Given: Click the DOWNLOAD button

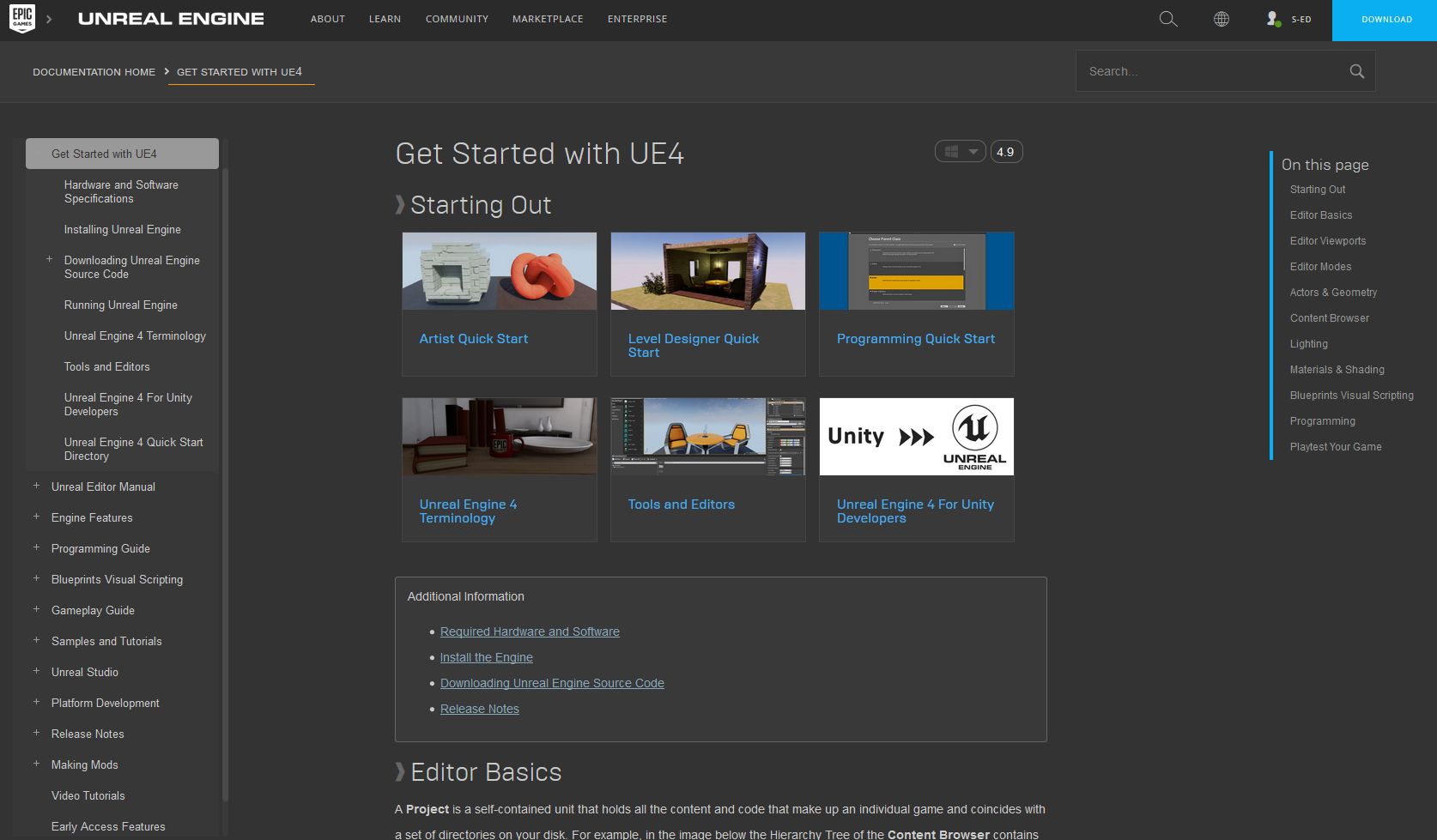Looking at the screenshot, I should tap(1385, 19).
